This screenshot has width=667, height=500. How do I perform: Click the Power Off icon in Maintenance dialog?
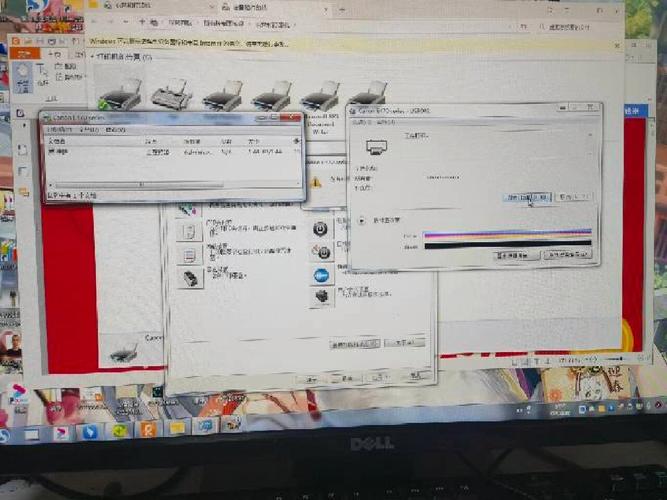(x=319, y=228)
